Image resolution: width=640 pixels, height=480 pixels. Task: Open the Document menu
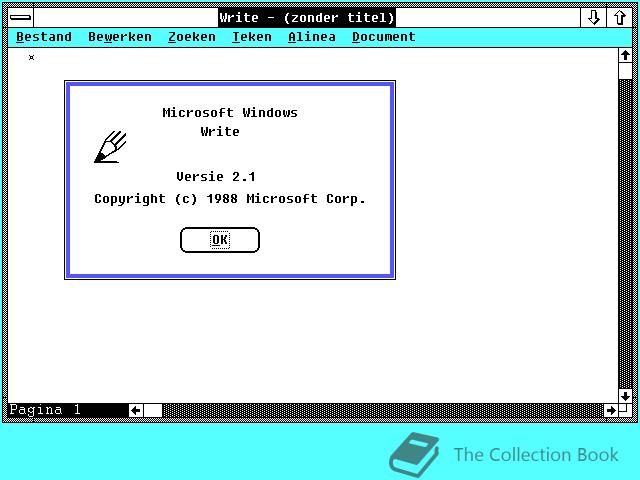(383, 37)
